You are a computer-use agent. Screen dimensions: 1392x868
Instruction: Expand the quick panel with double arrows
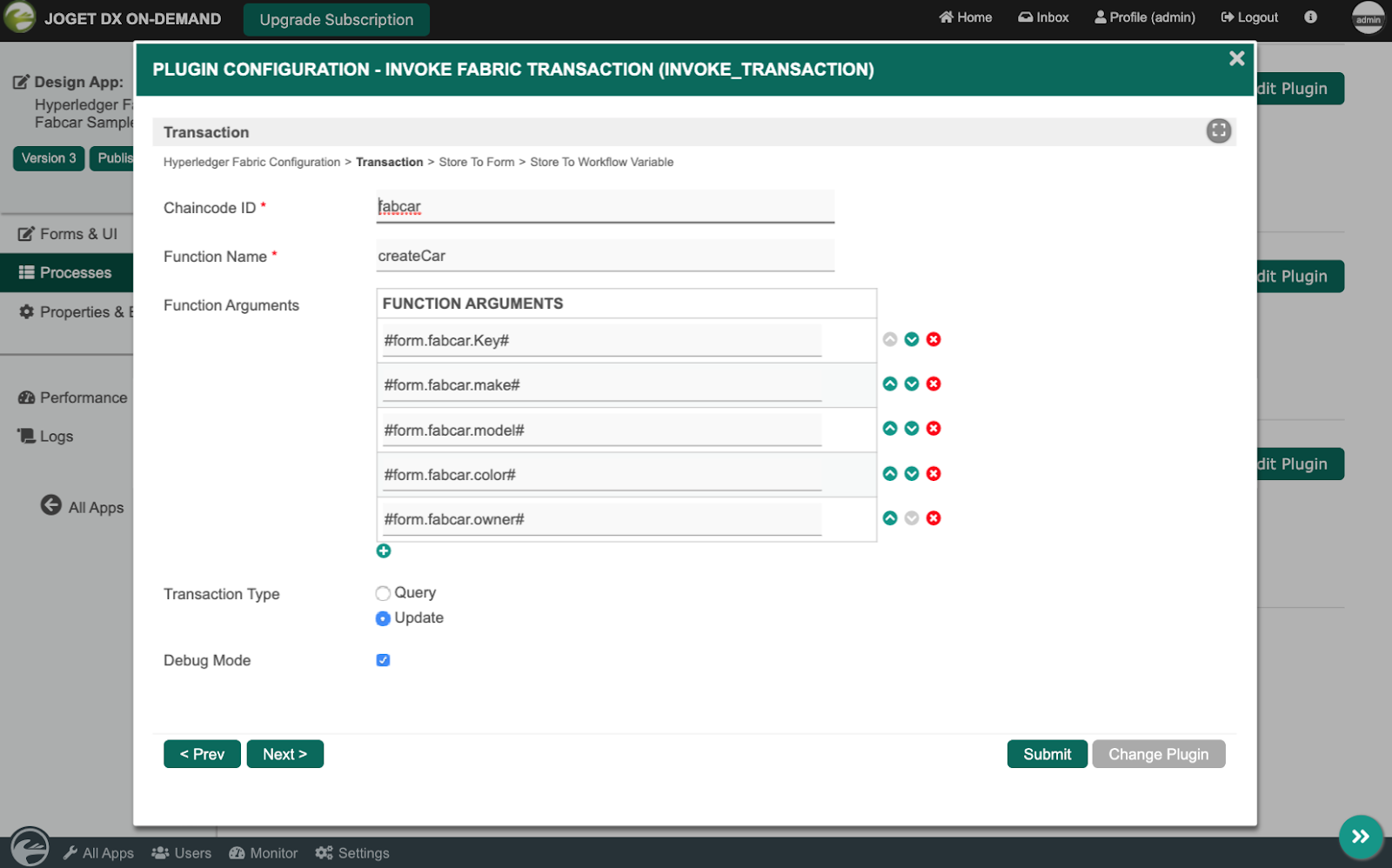[1361, 837]
